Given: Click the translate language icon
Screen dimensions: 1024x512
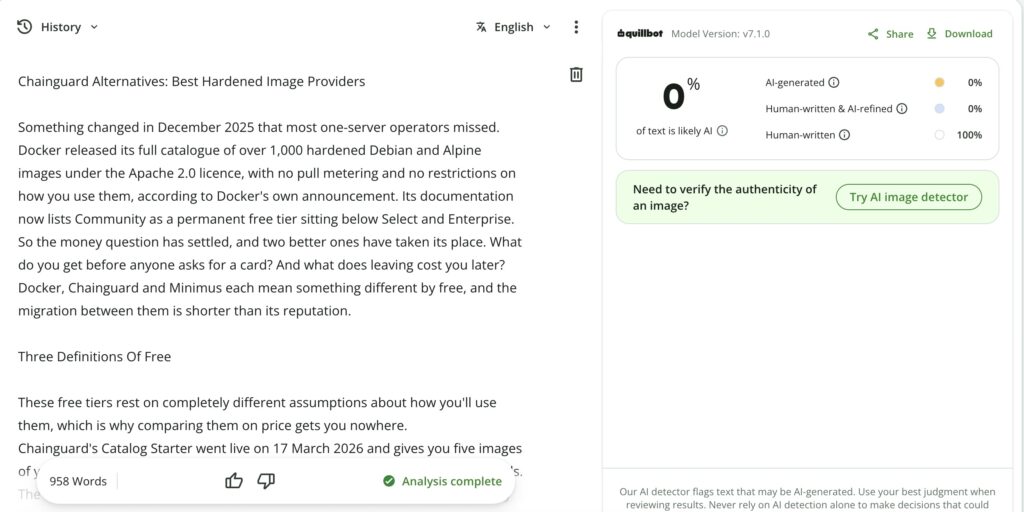Looking at the screenshot, I should (x=481, y=27).
